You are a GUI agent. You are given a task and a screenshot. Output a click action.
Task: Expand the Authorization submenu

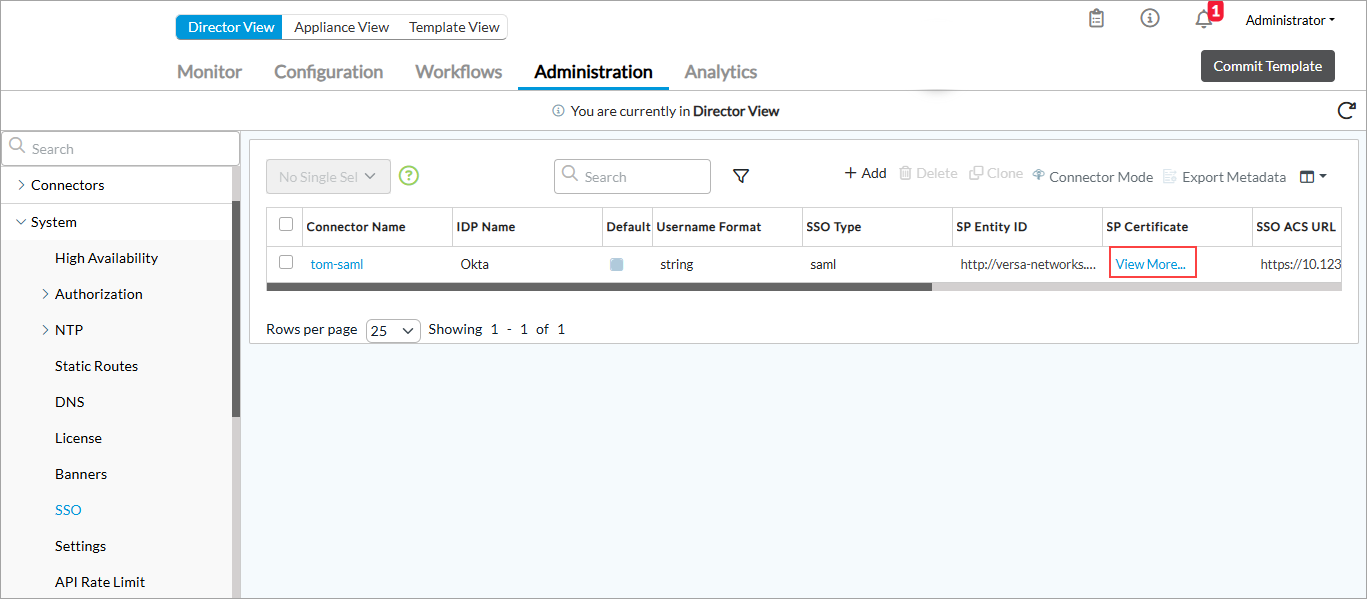(x=45, y=294)
